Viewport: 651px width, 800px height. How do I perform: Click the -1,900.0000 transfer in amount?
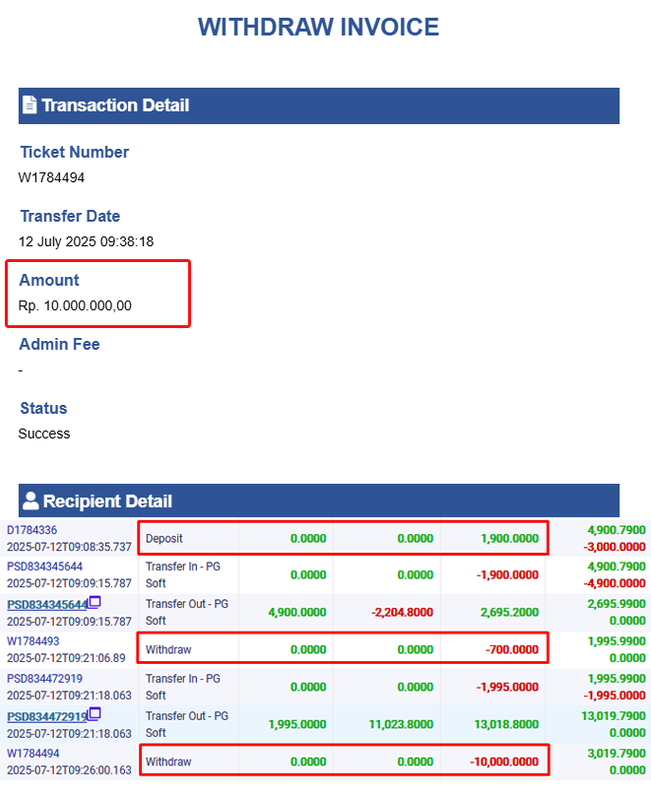coord(508,574)
